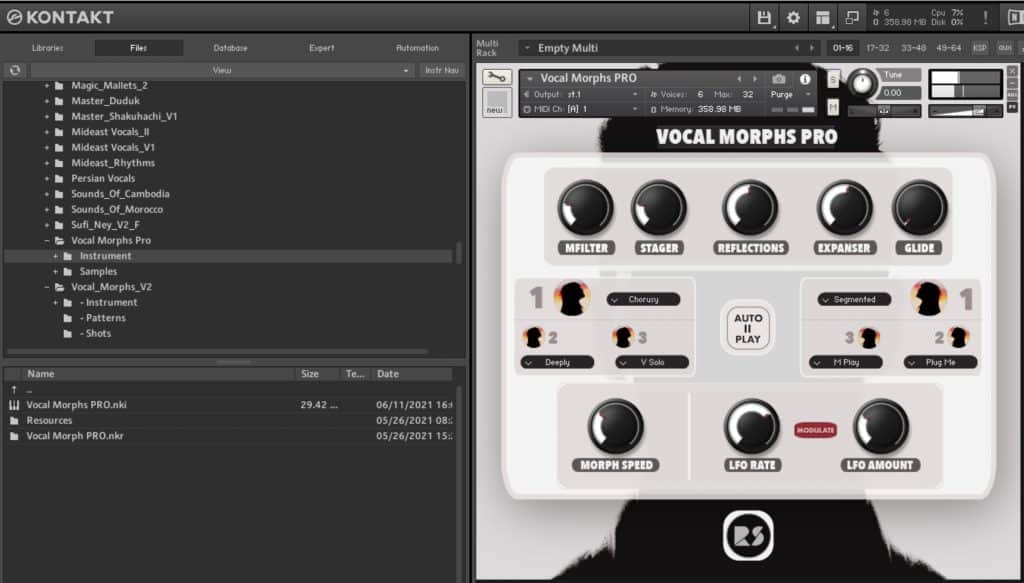Click the RS logo at bottom
The width and height of the screenshot is (1024, 583).
(x=748, y=535)
